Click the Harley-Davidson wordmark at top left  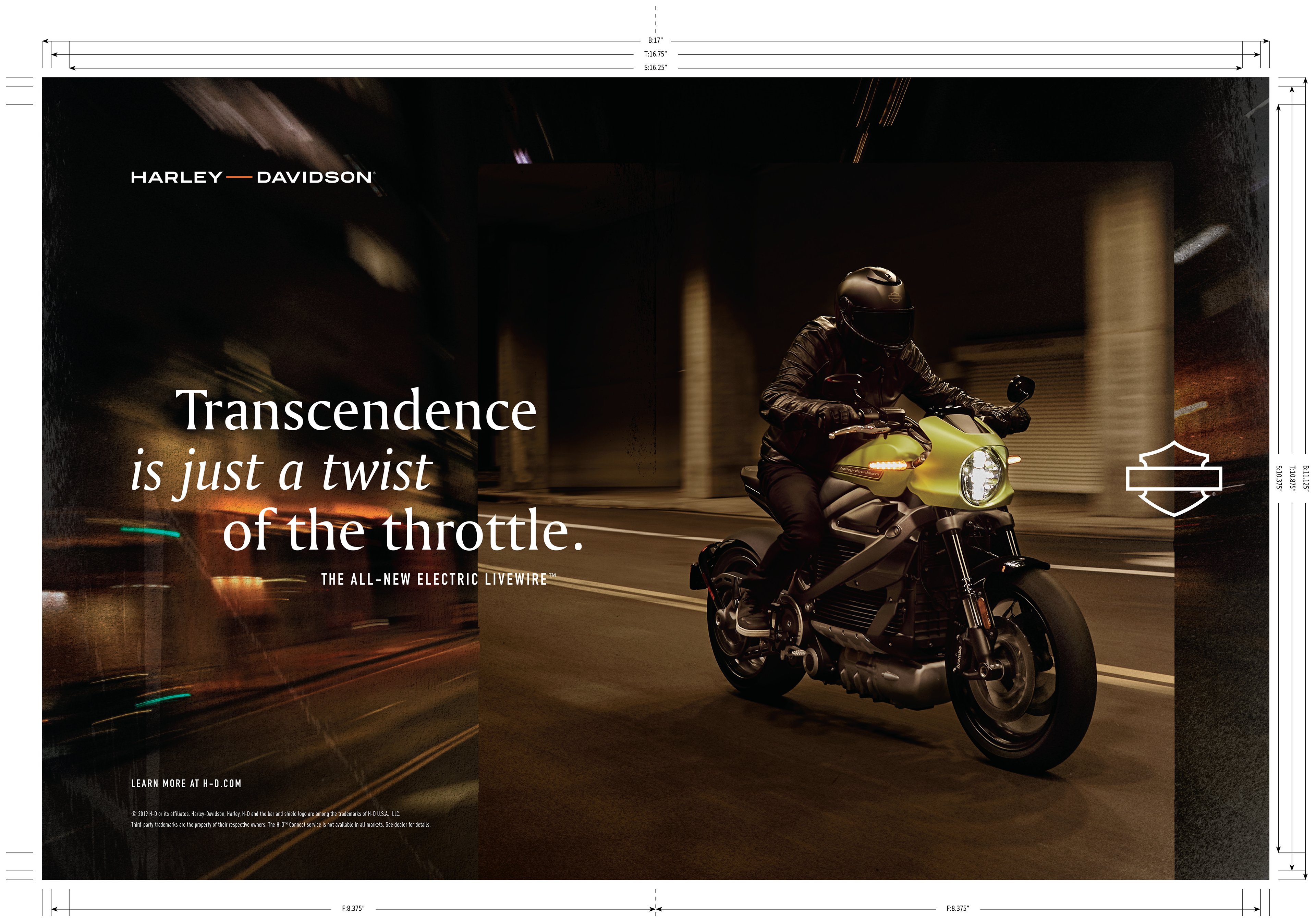253,177
